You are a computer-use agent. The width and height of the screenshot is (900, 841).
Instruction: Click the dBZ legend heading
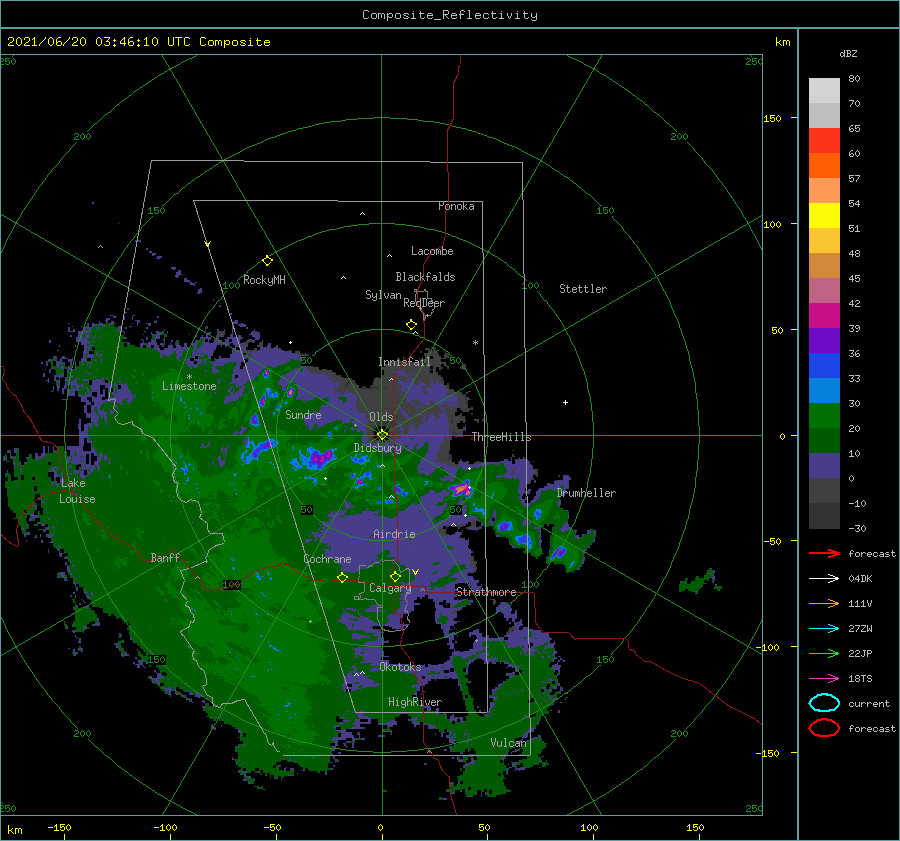click(x=848, y=53)
